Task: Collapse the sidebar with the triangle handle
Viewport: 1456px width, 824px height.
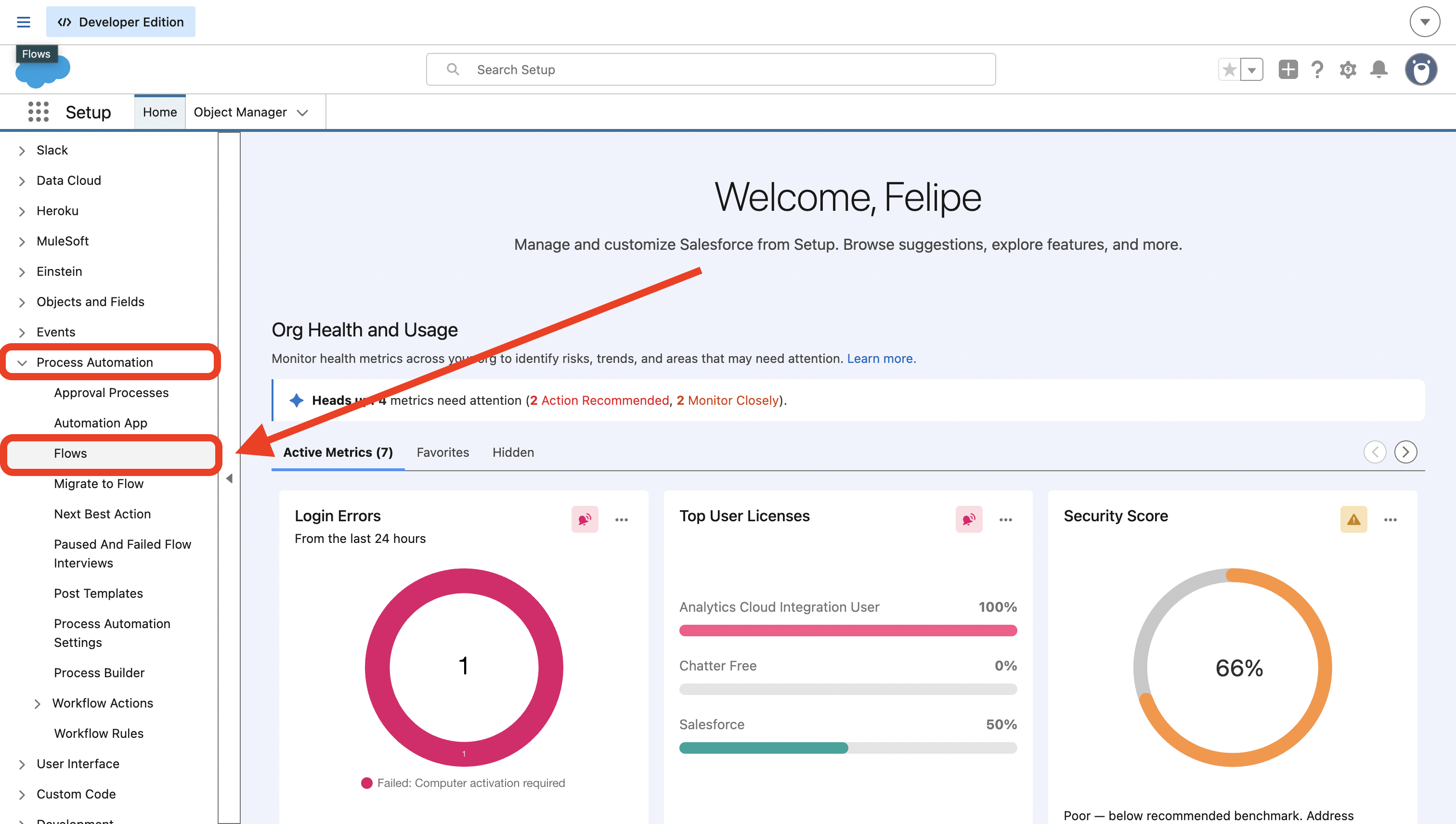Action: pos(229,478)
